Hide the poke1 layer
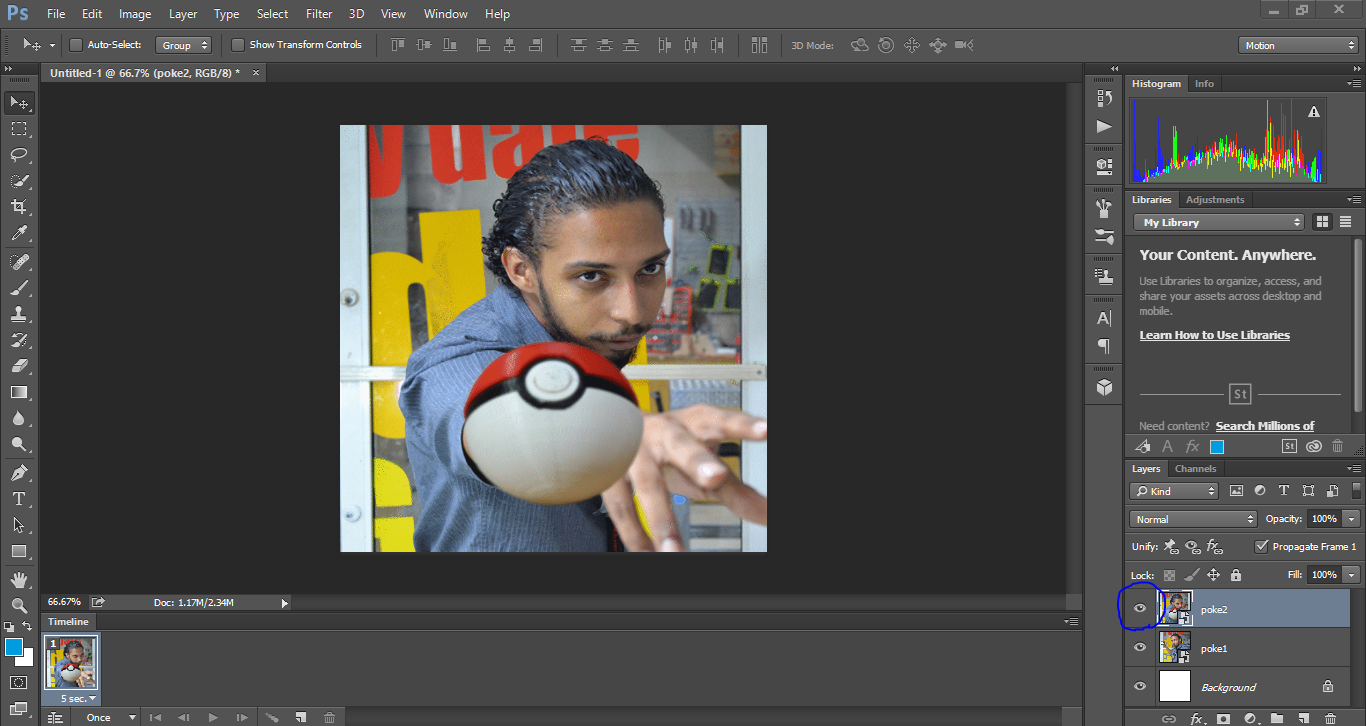The width and height of the screenshot is (1366, 726). tap(1140, 648)
